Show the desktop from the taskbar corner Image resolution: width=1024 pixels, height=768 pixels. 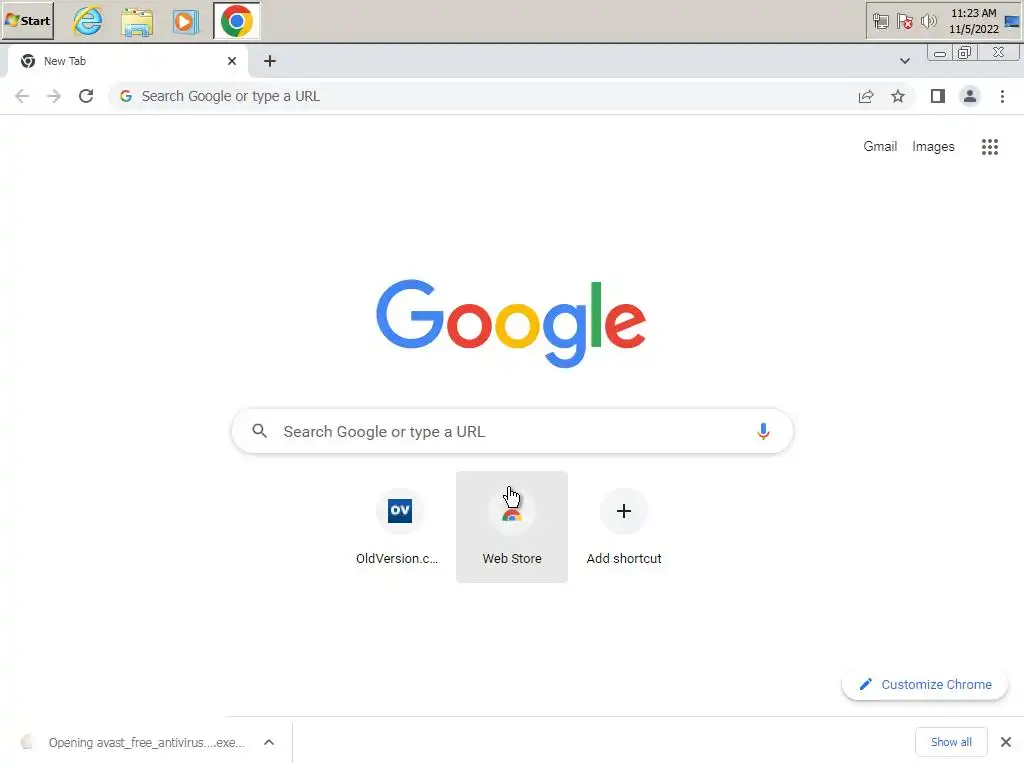[x=1012, y=22]
